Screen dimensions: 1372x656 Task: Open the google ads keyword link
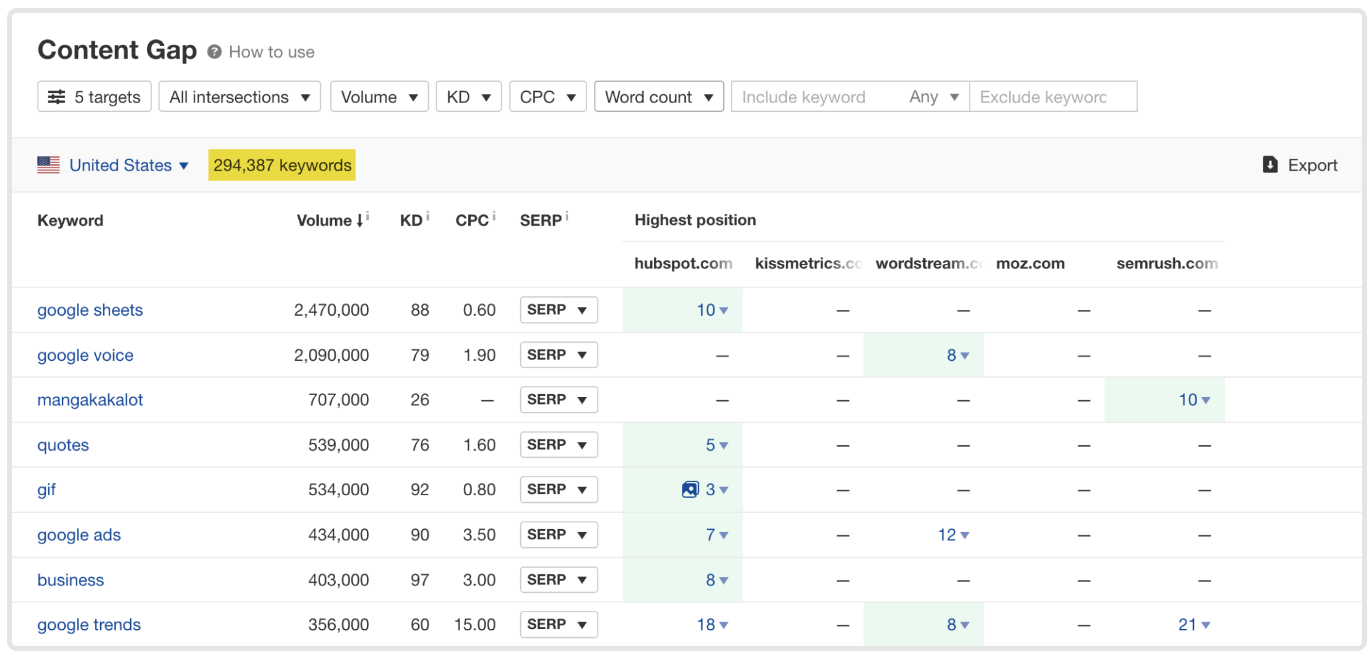pos(79,535)
